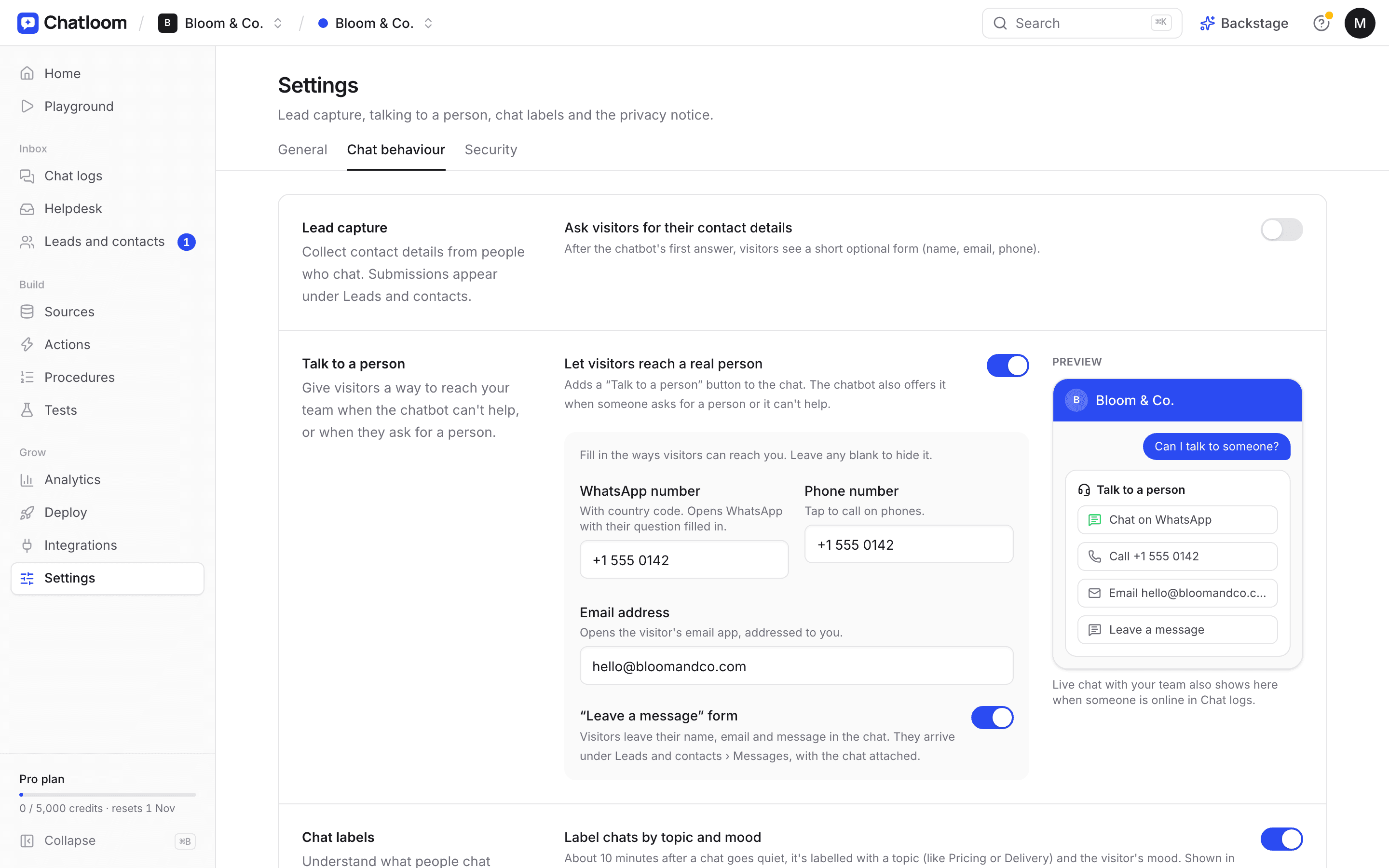Open Integrations
Viewport: 1389px width, 868px height.
[108, 545]
